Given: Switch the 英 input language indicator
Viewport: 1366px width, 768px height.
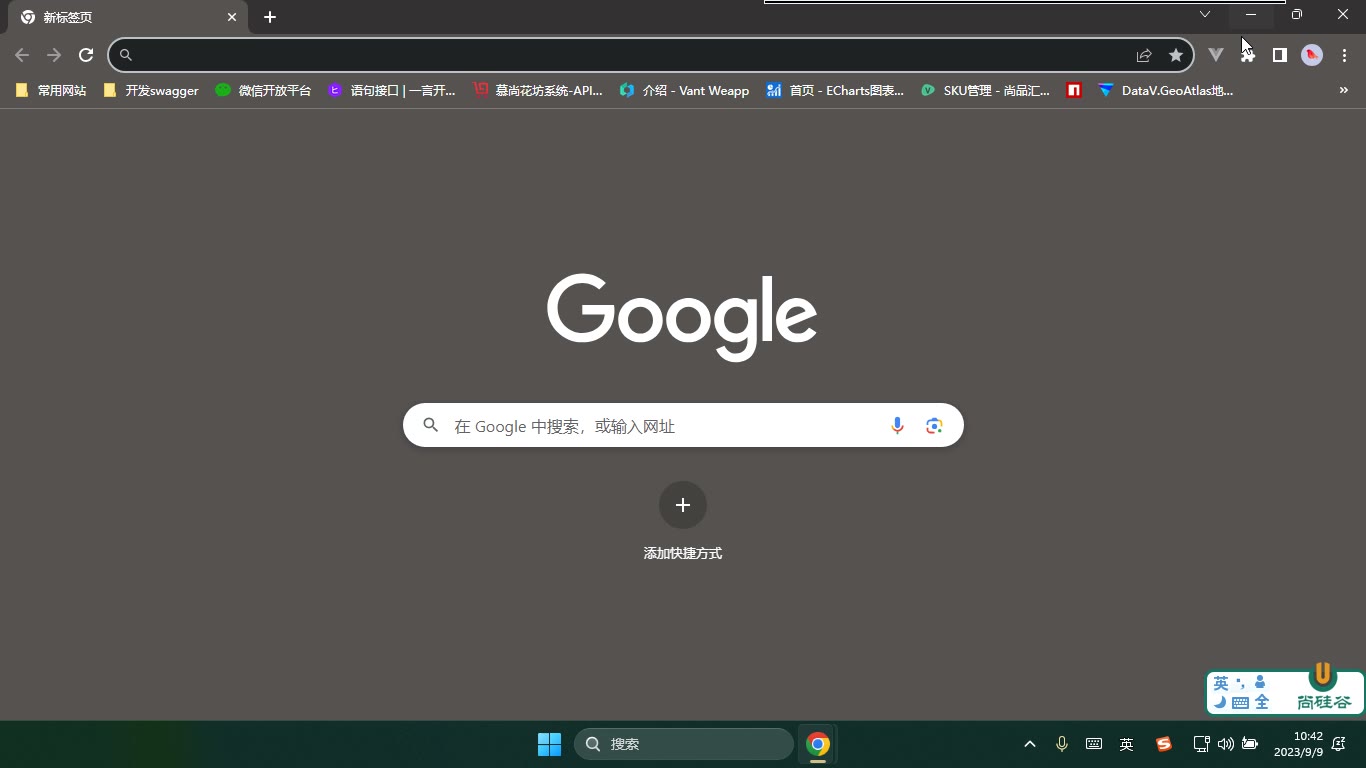Looking at the screenshot, I should (1126, 744).
